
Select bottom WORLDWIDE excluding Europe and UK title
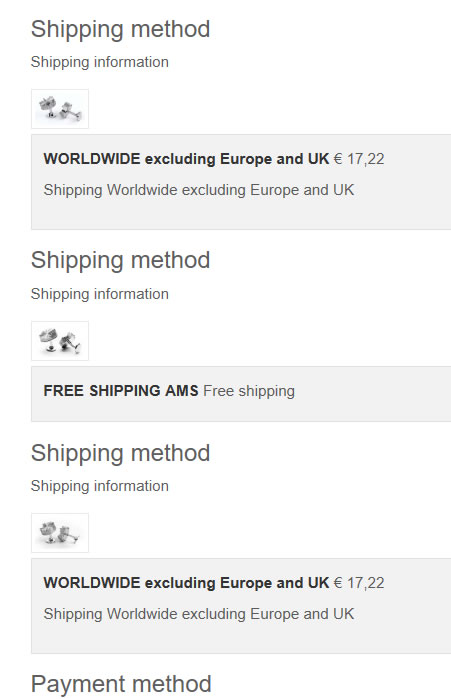186,583
